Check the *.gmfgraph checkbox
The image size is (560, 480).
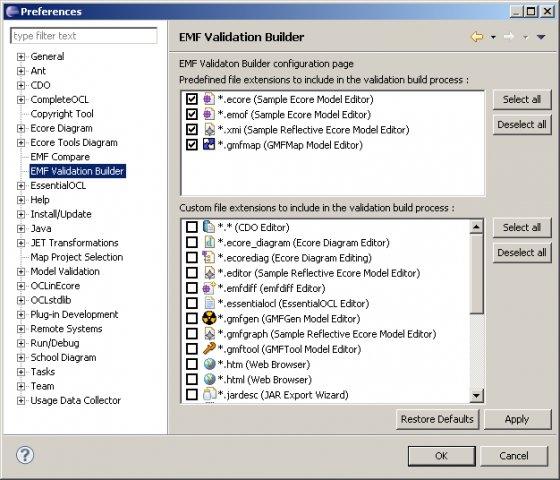[x=192, y=334]
